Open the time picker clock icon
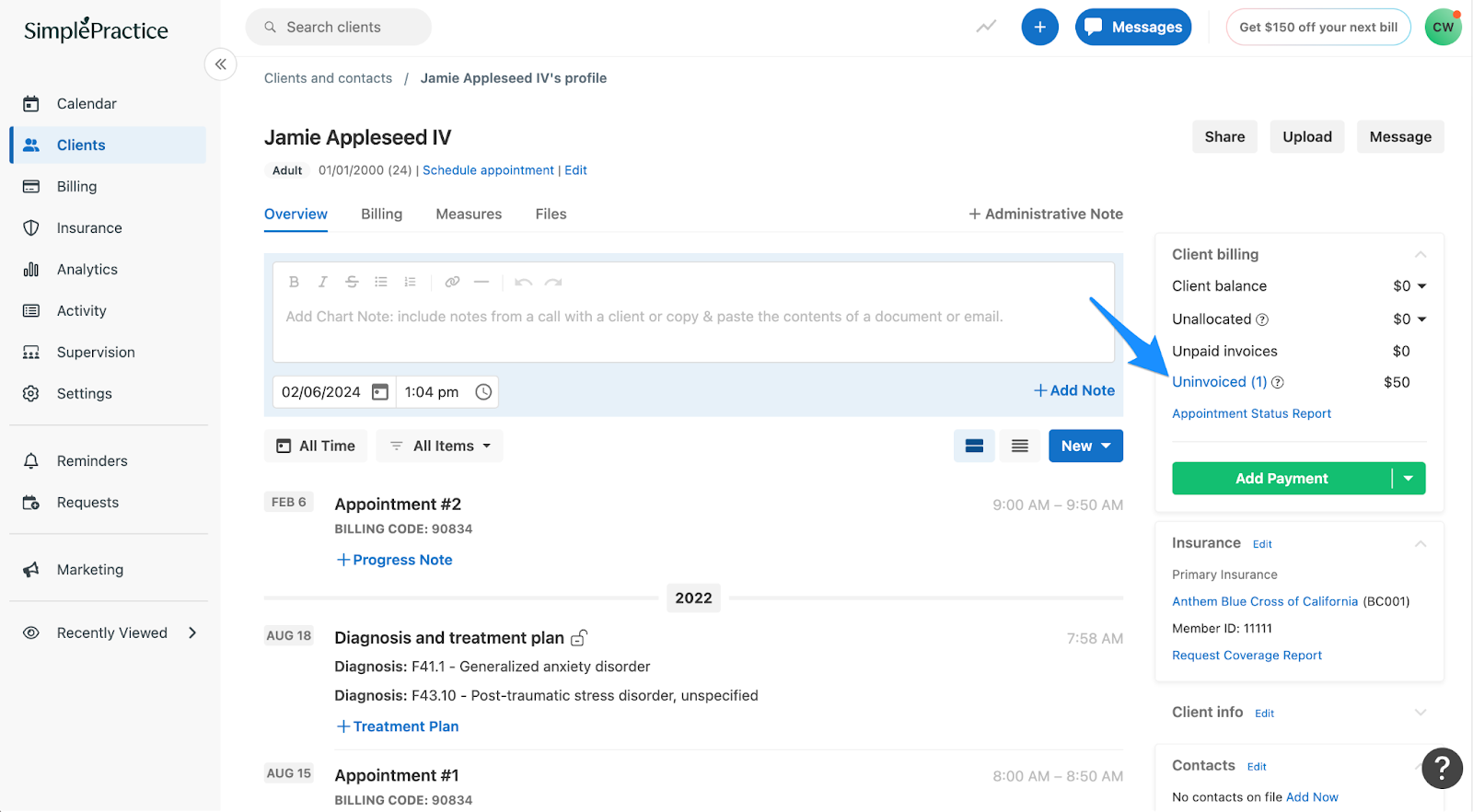The height and width of the screenshot is (812, 1473). tap(483, 392)
